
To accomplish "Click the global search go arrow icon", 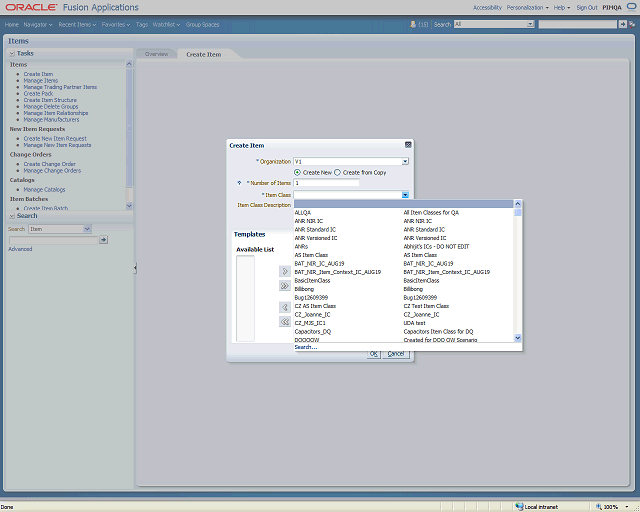I will click(x=622, y=24).
